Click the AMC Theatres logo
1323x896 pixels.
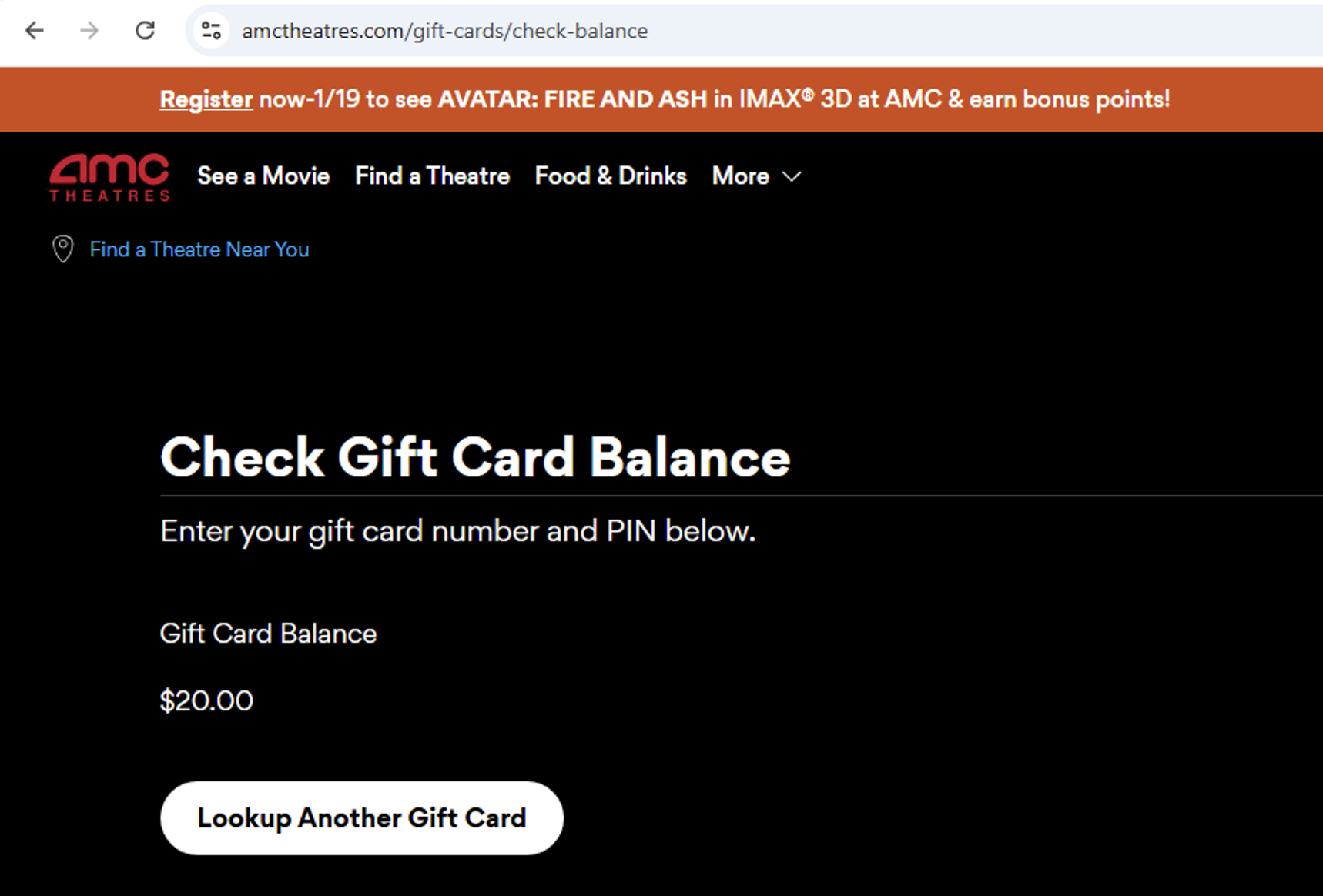(x=110, y=178)
